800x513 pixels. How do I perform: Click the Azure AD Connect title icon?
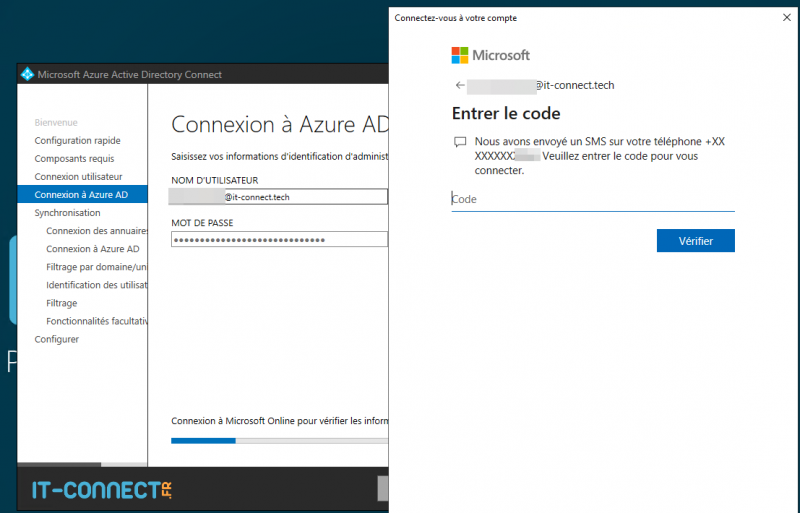point(27,75)
